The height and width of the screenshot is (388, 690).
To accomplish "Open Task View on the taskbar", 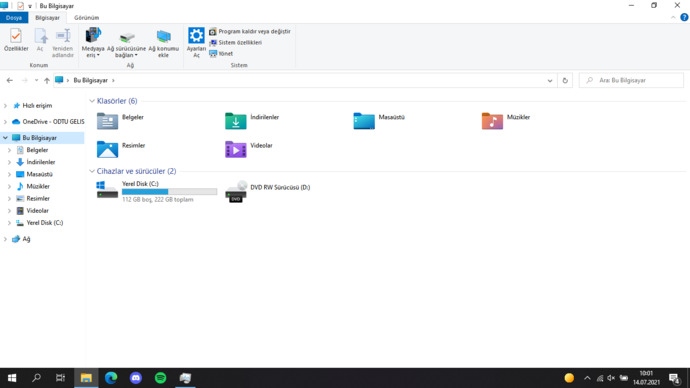I will (61, 378).
